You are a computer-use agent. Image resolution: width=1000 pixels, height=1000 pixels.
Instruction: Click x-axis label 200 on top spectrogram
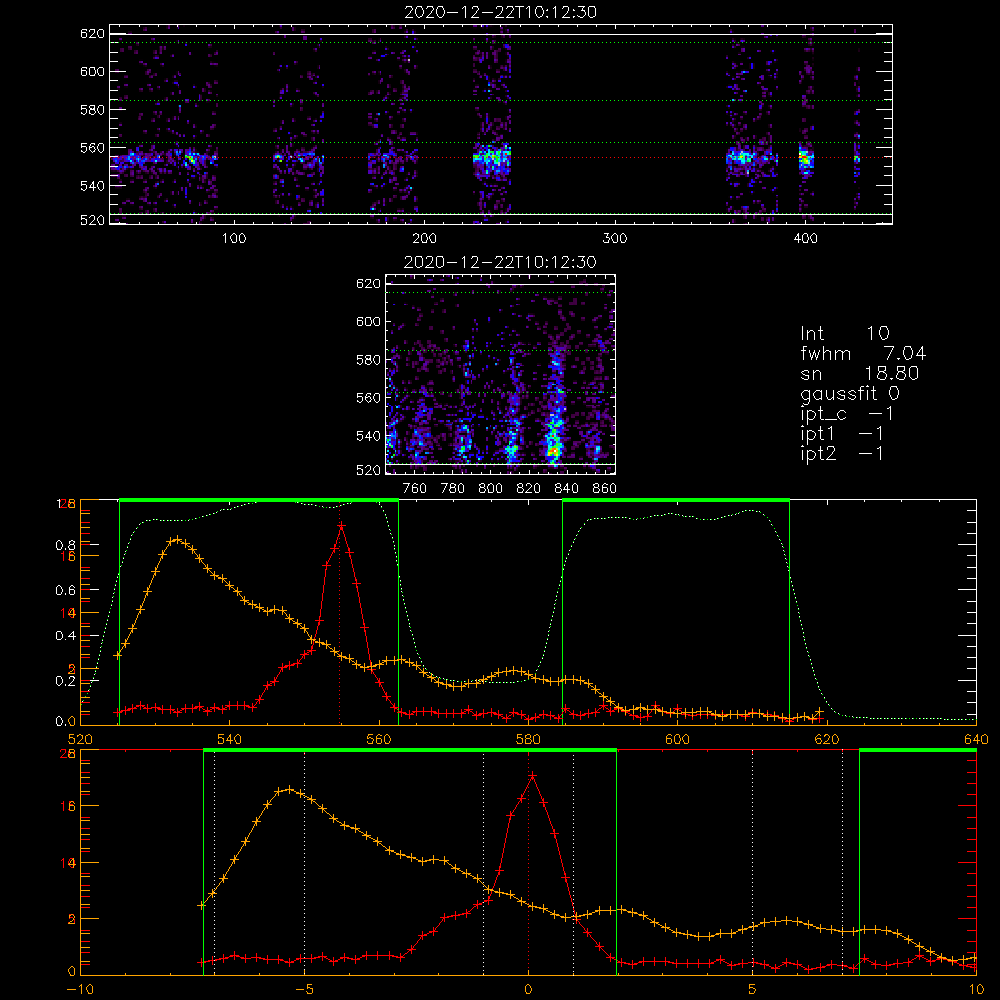point(424,239)
